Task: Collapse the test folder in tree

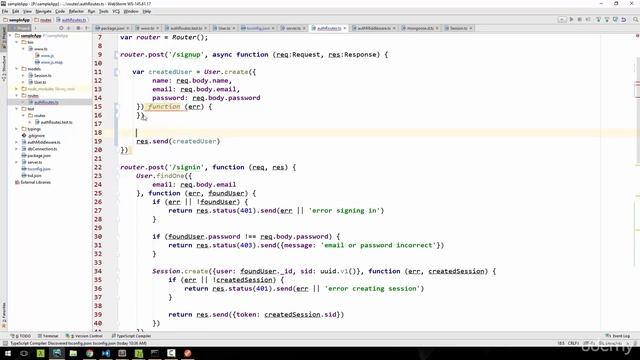Action: 17,109
